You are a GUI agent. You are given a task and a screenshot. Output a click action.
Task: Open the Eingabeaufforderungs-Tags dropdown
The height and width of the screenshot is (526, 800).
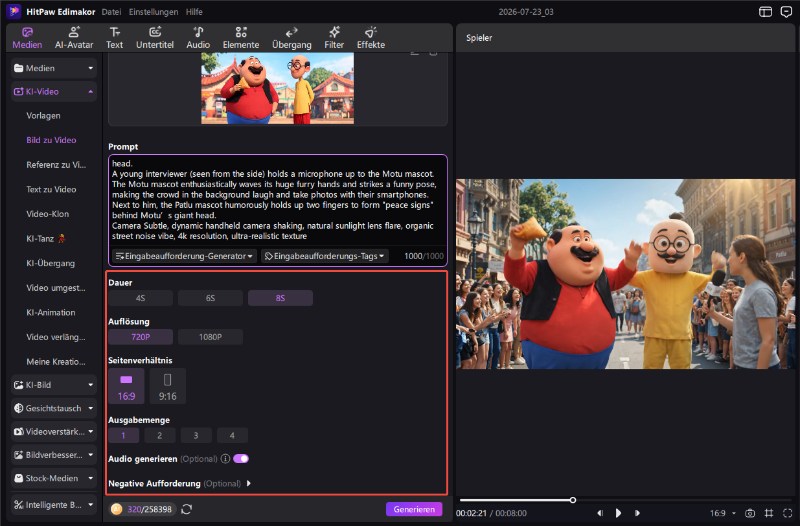click(x=324, y=256)
